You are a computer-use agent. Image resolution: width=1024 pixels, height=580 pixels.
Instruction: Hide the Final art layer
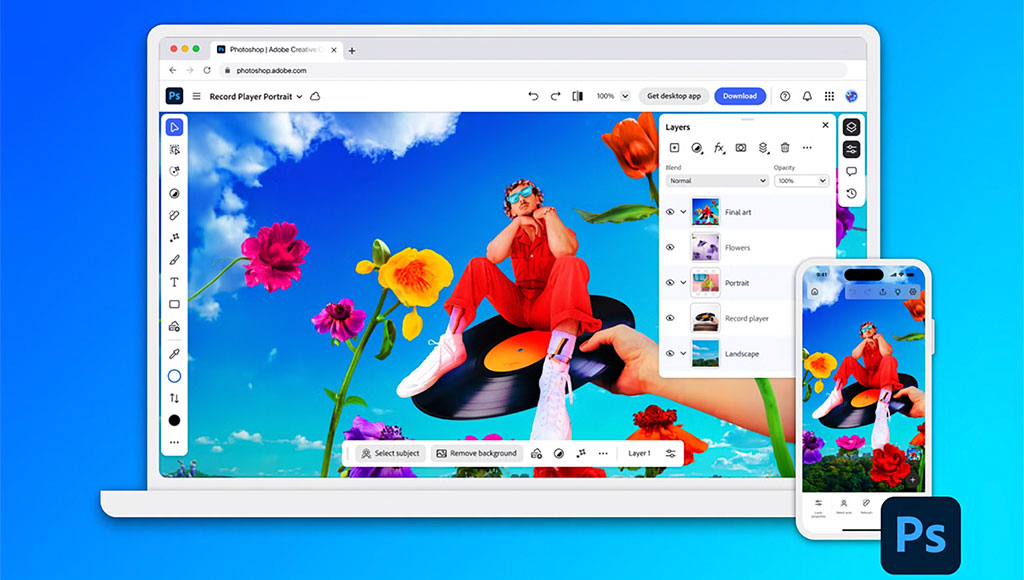[x=670, y=212]
